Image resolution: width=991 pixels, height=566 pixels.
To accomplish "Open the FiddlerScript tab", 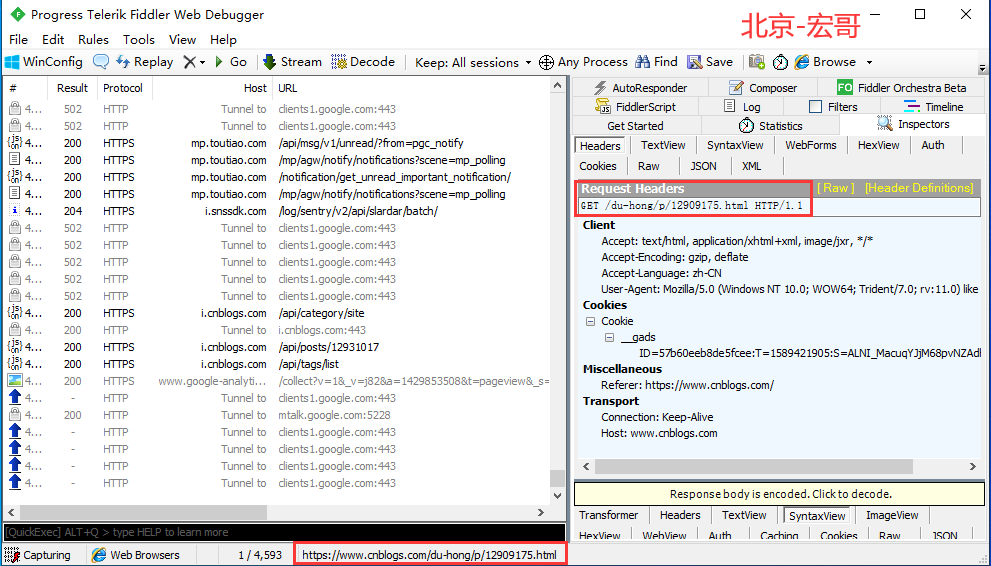I will coord(636,107).
